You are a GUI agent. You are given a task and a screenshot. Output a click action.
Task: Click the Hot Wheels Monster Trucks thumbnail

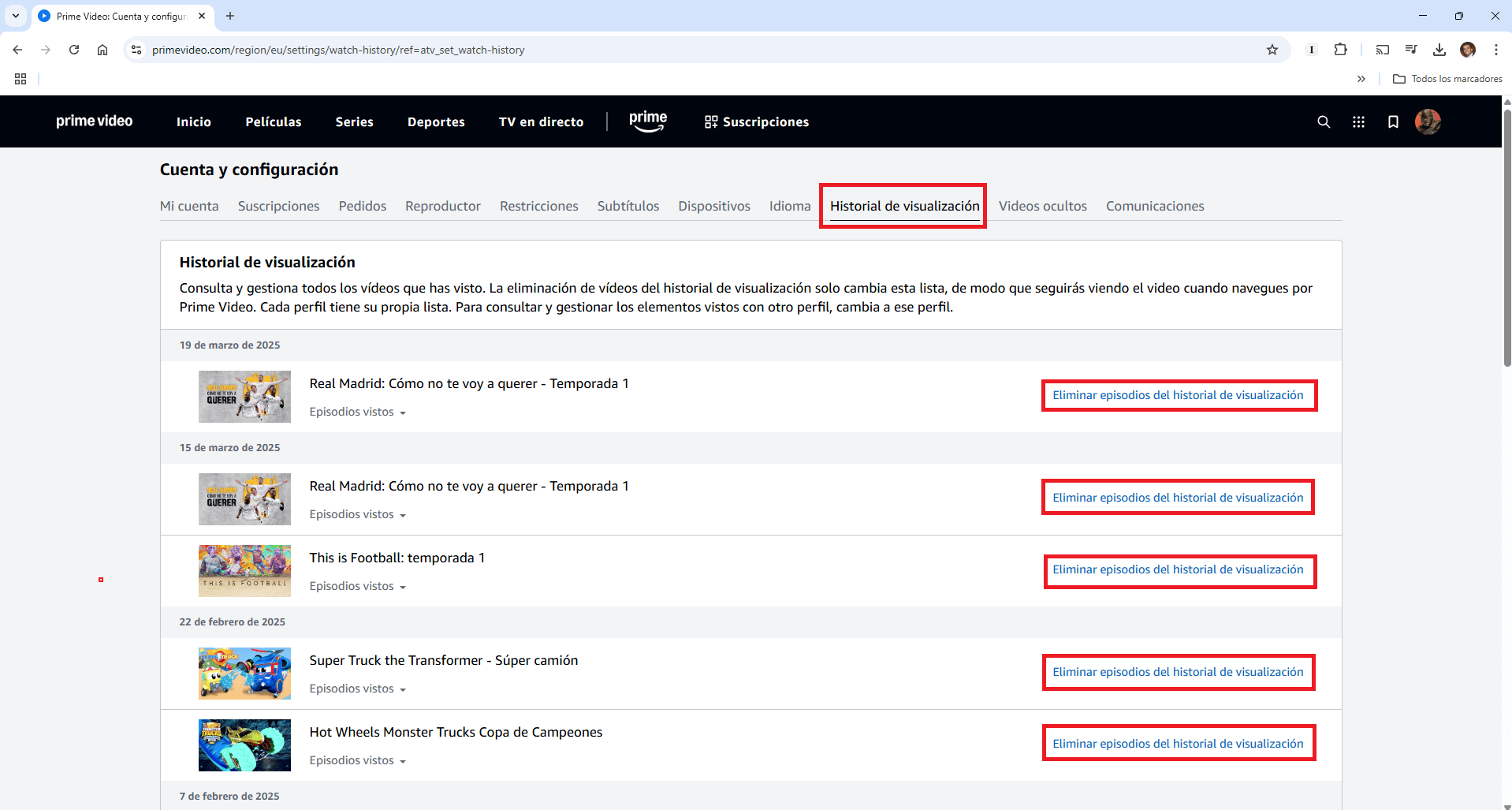(x=244, y=745)
